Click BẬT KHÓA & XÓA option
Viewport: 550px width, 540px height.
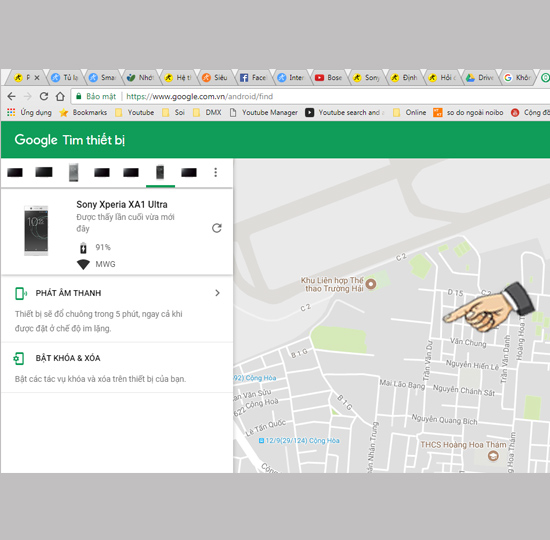[68, 358]
